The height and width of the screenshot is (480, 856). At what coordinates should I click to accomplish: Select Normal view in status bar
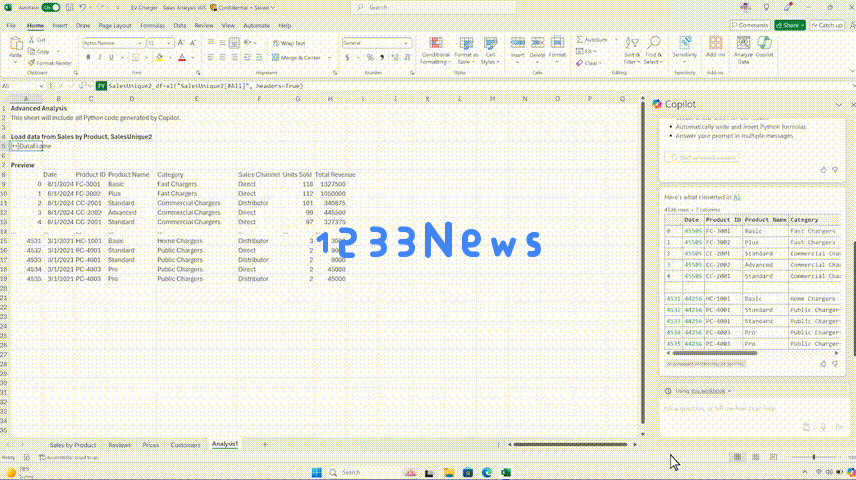pos(738,457)
